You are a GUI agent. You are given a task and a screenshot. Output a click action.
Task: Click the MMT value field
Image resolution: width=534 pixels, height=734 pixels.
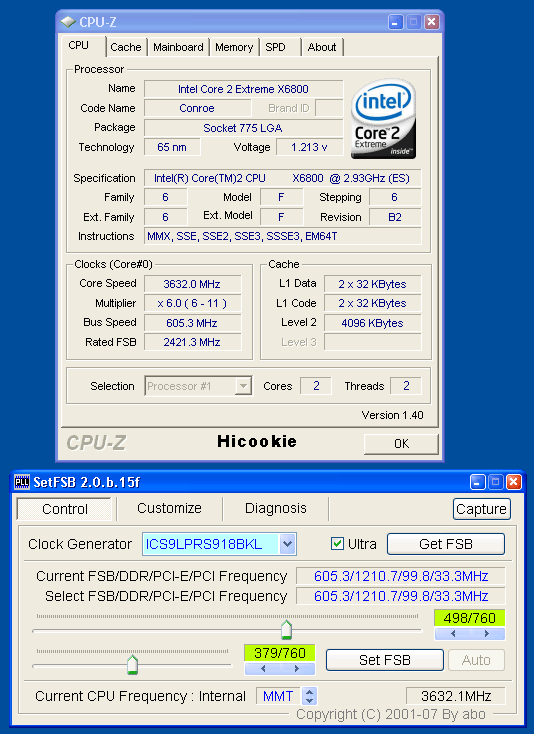[x=279, y=696]
